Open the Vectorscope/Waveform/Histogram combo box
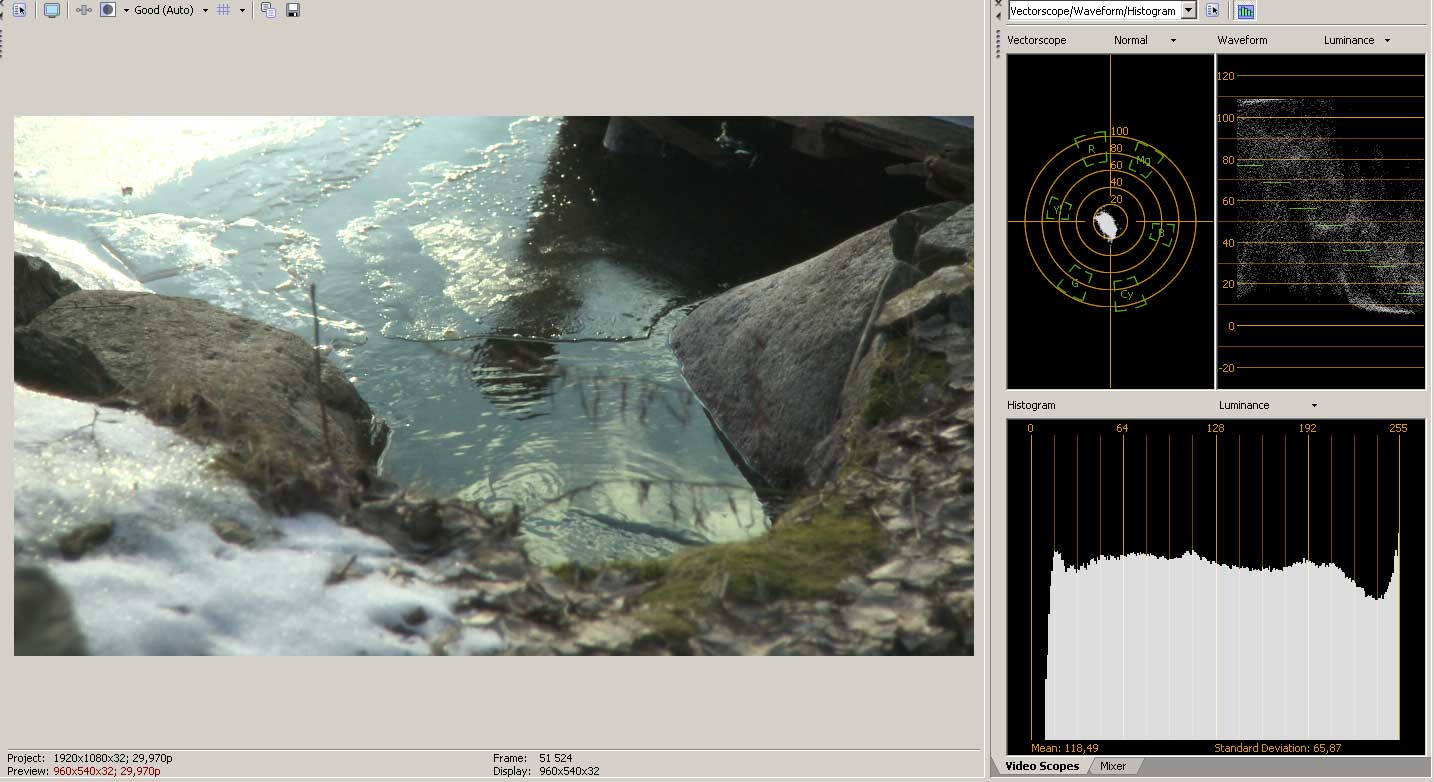This screenshot has height=782, width=1434. tap(1101, 11)
